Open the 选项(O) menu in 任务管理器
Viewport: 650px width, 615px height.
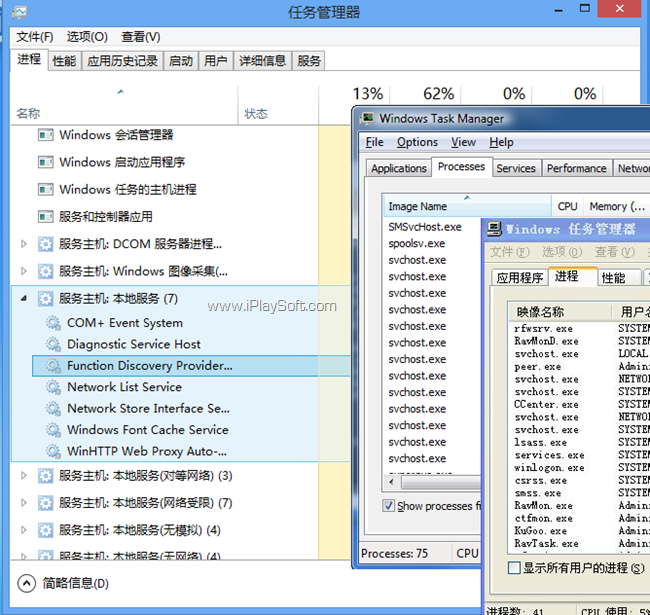87,37
